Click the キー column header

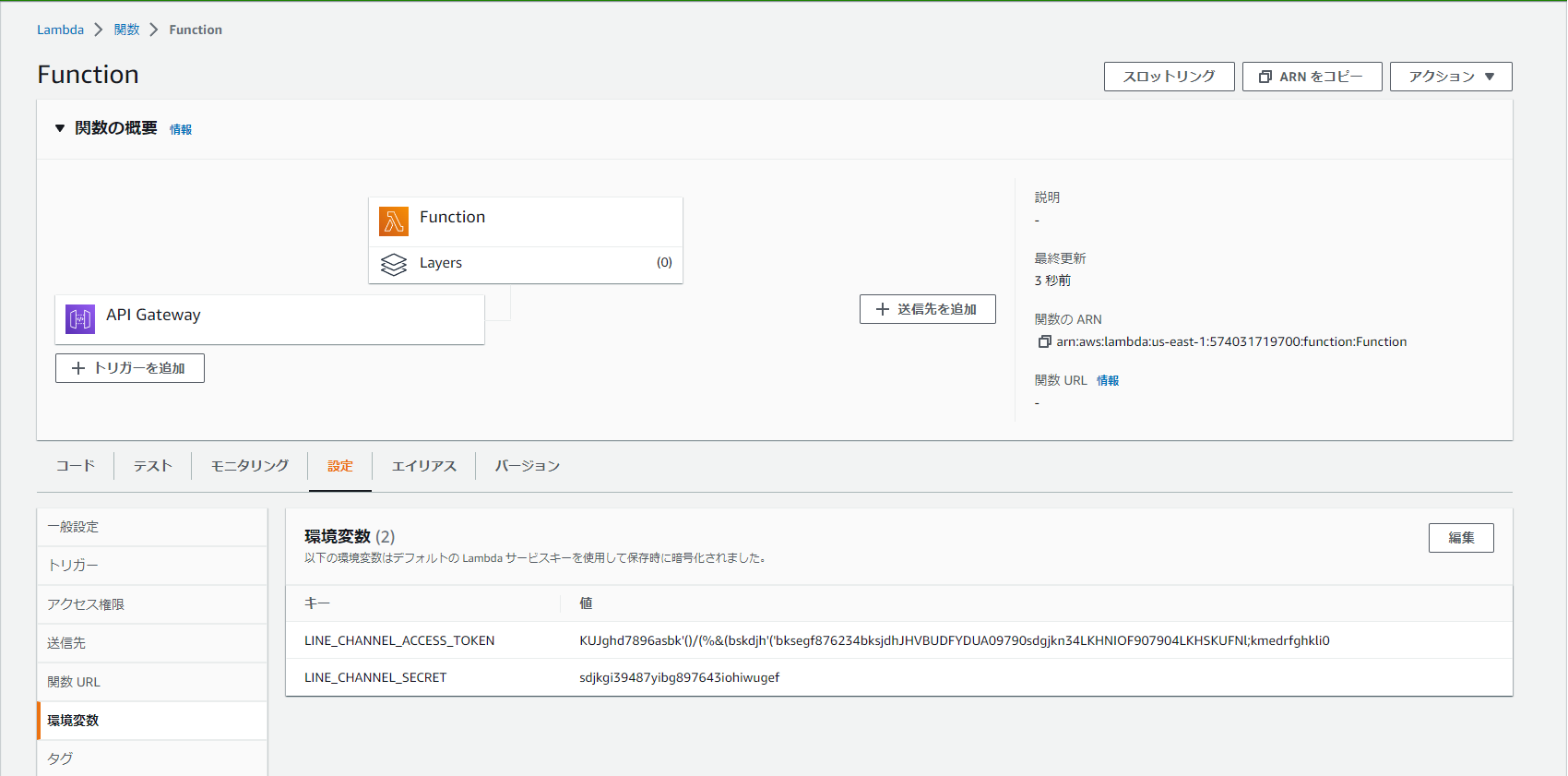317,603
